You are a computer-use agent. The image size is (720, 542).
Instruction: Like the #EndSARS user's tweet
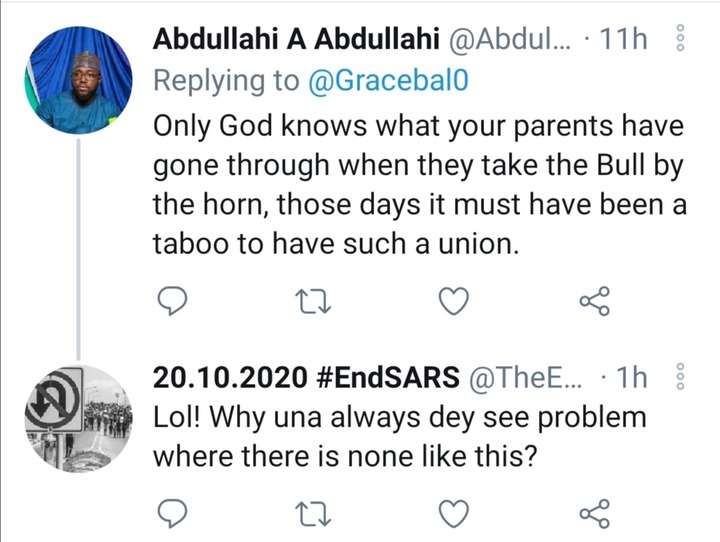coord(454,513)
